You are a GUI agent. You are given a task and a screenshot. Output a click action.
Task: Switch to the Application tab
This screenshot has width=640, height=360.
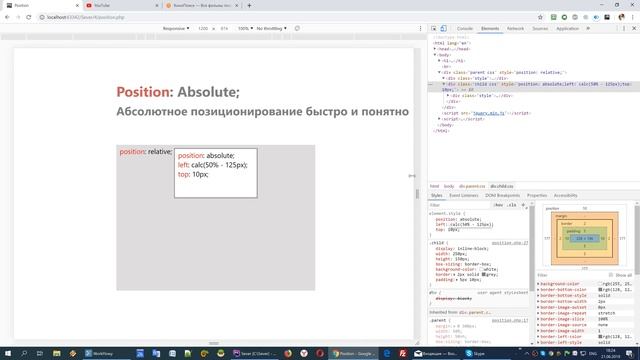pyautogui.click(x=567, y=29)
